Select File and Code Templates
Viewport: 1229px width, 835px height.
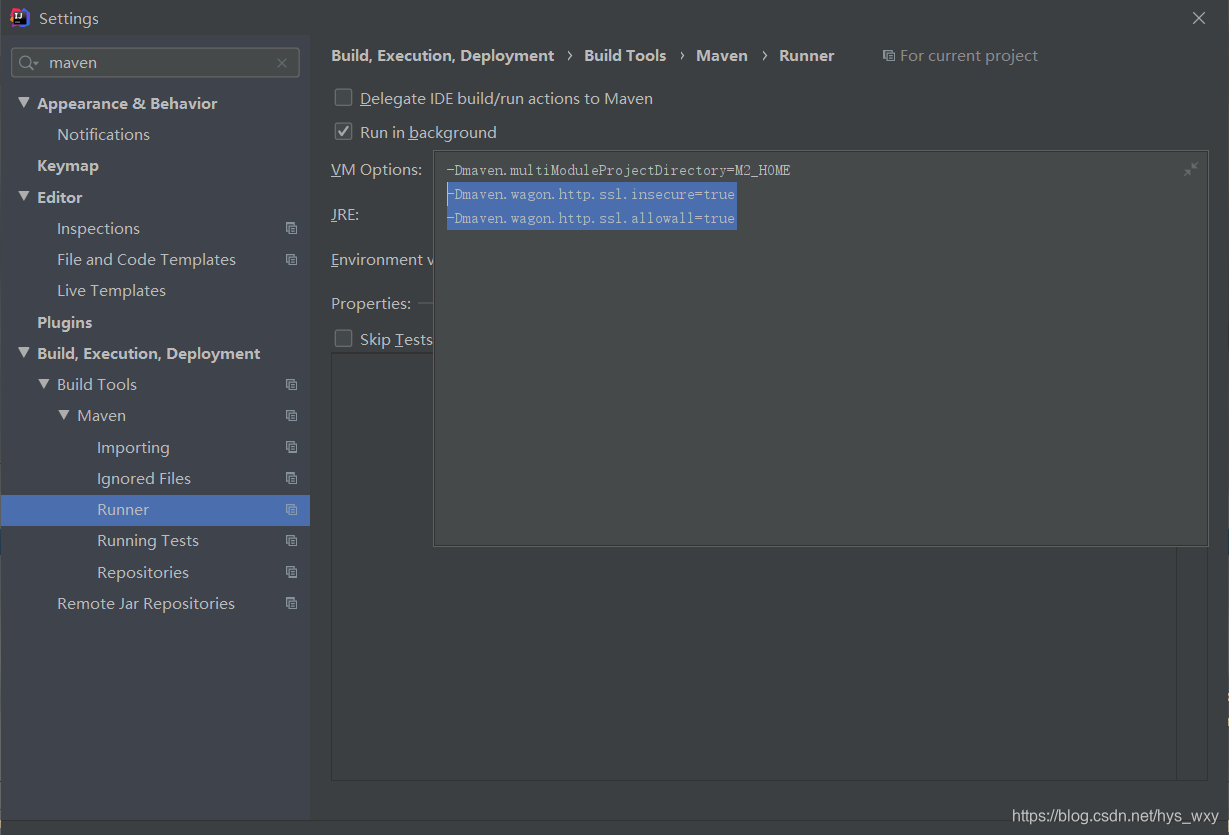[146, 260]
